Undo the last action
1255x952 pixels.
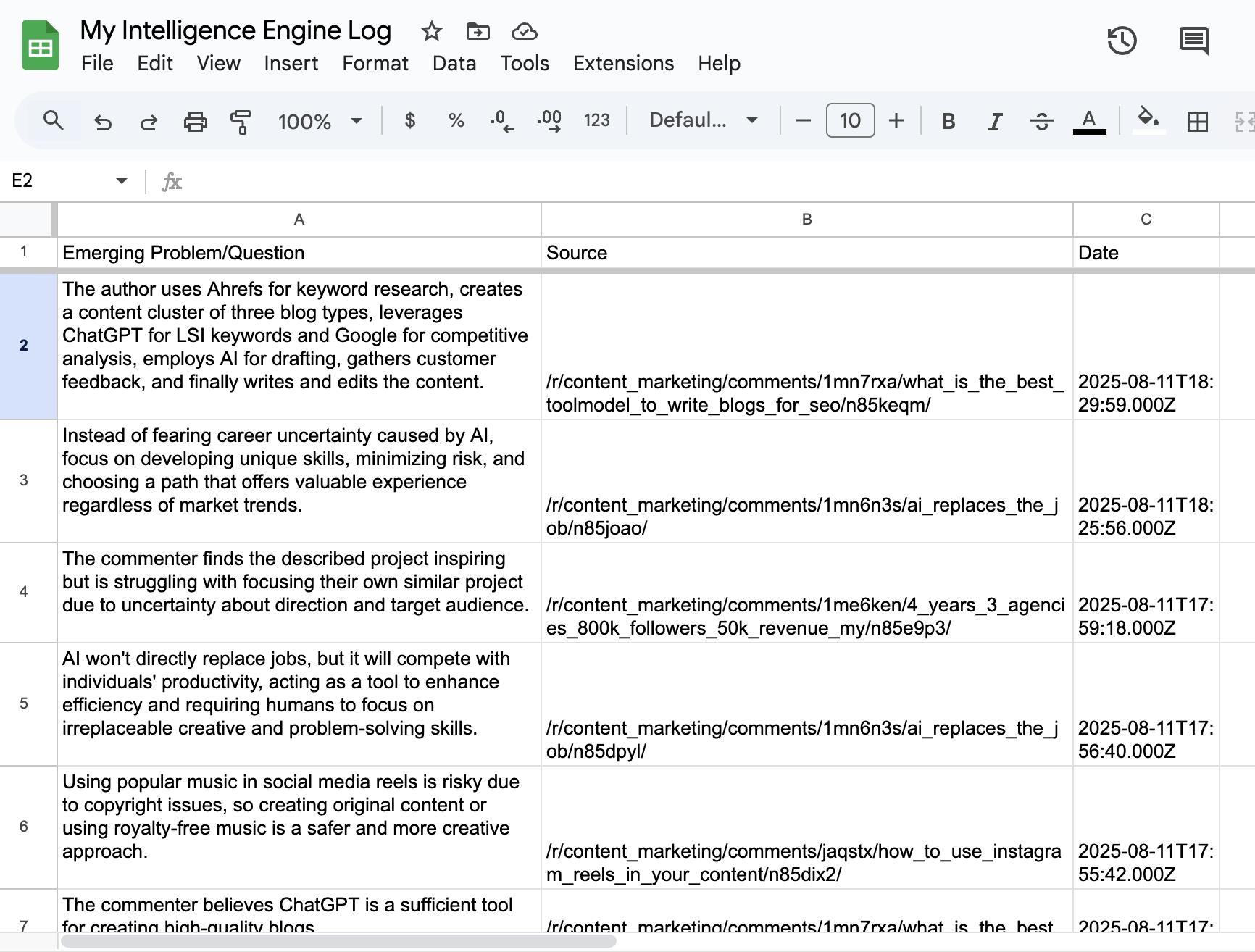click(x=102, y=121)
